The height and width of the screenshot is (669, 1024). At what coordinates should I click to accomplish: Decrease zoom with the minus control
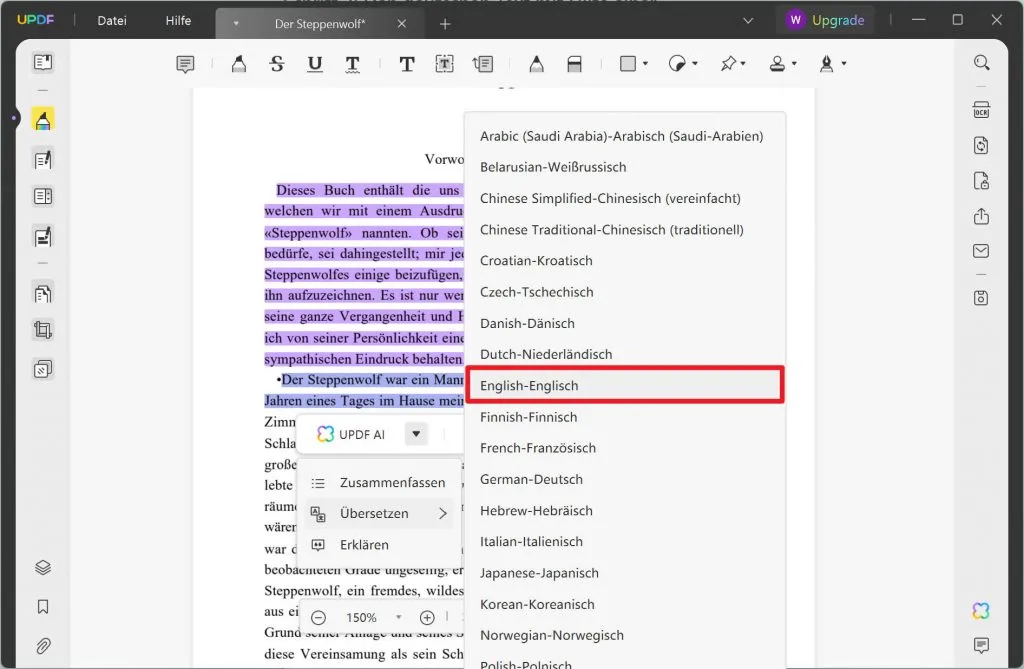point(318,617)
